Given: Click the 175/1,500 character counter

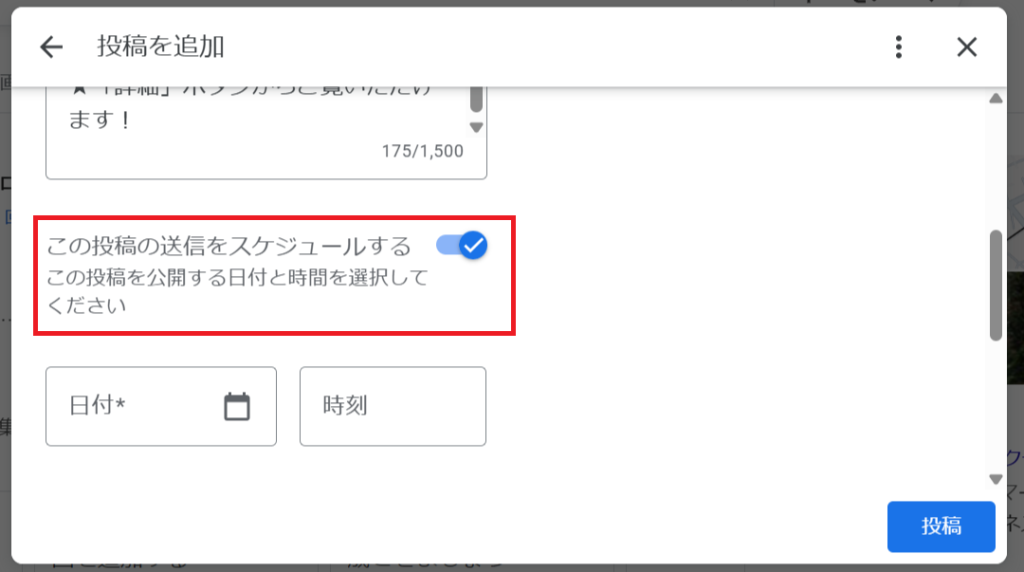Looking at the screenshot, I should (423, 151).
